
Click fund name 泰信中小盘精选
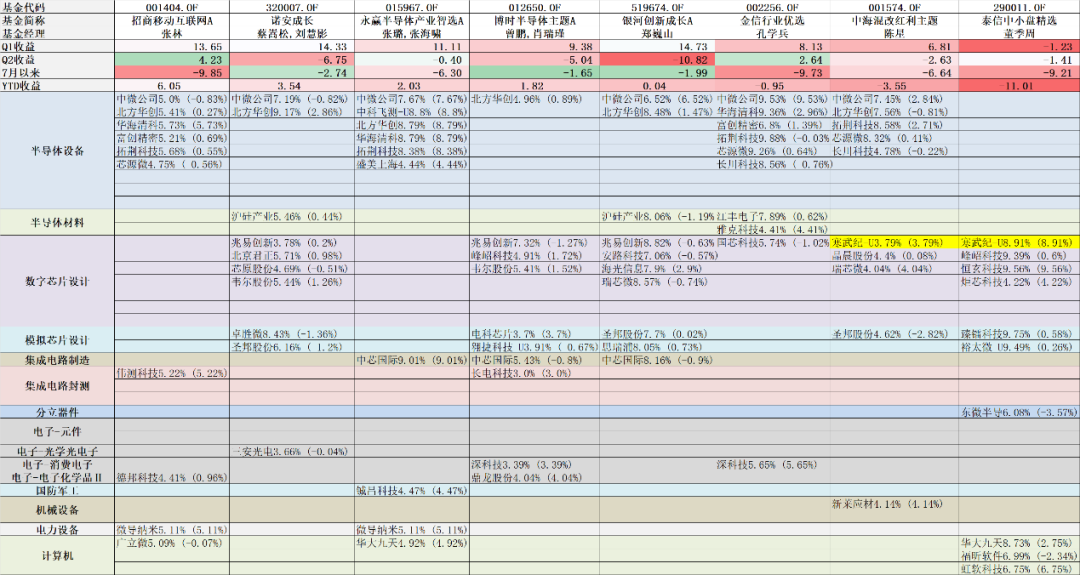(1019, 21)
